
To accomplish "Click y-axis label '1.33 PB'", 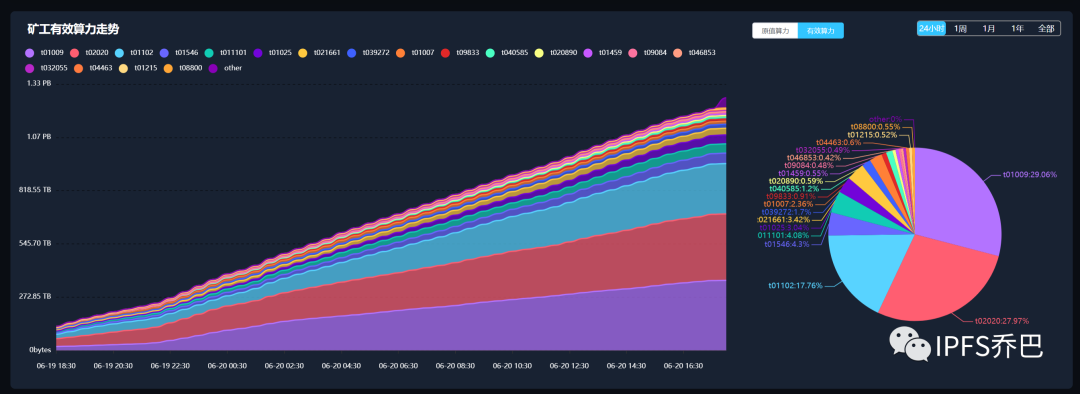I will [x=39, y=83].
